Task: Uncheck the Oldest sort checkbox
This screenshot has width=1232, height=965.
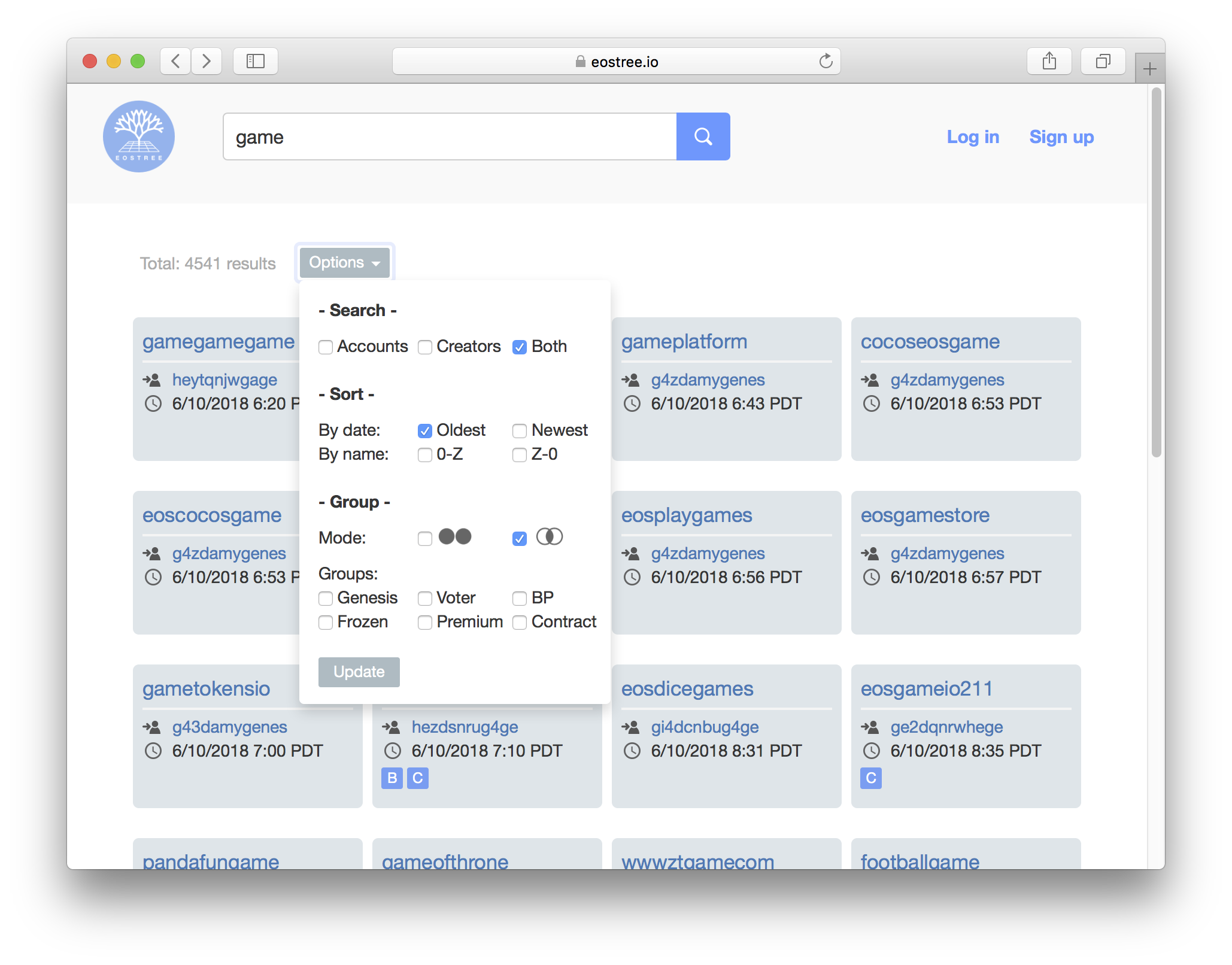Action: 425,431
